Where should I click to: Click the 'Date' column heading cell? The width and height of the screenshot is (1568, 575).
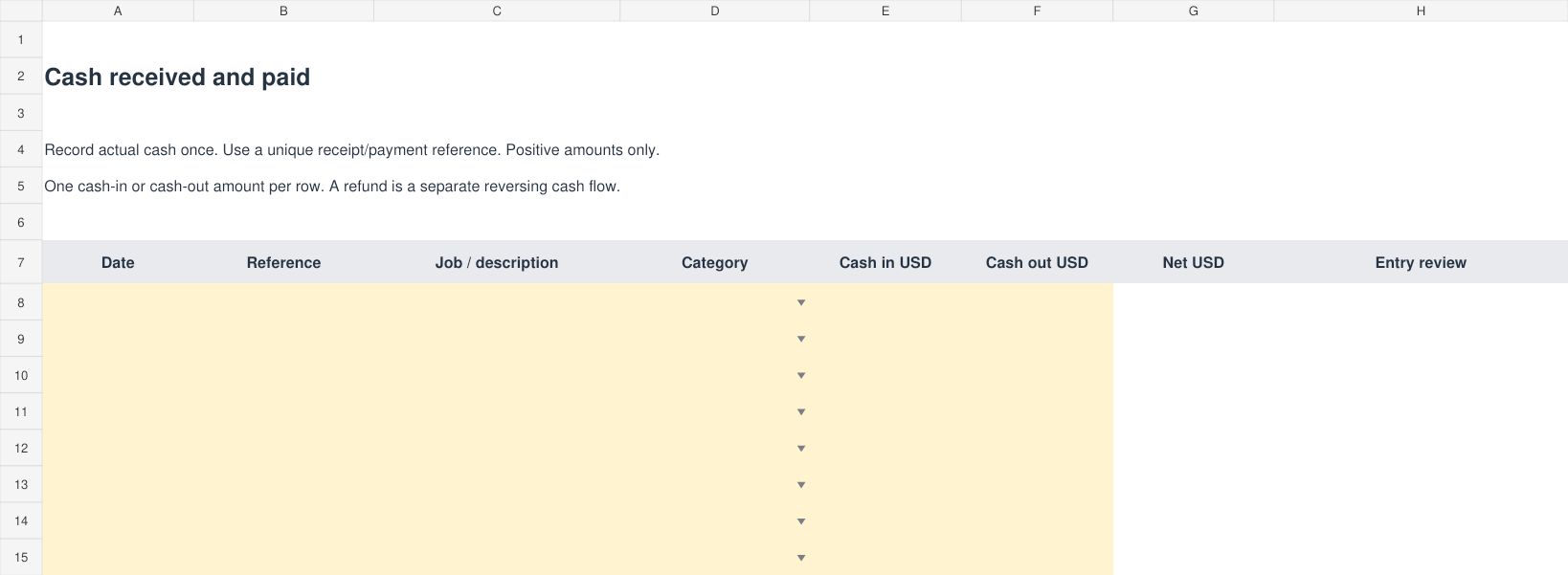(x=118, y=262)
